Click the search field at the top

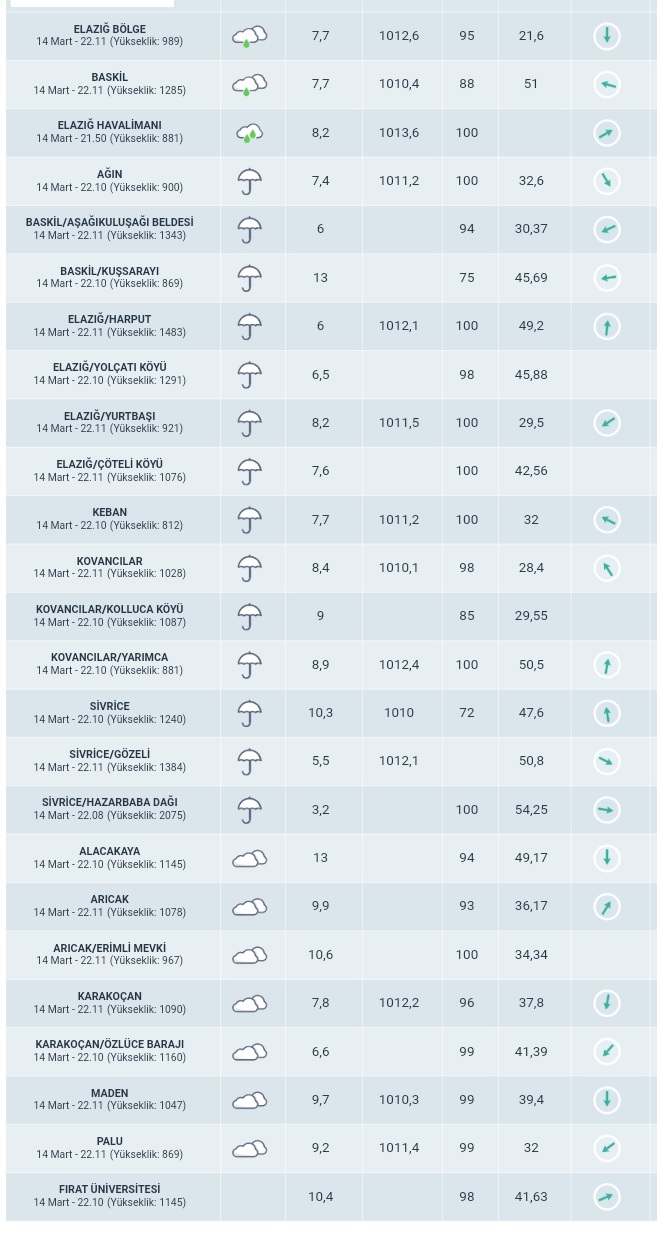tap(92, 3)
